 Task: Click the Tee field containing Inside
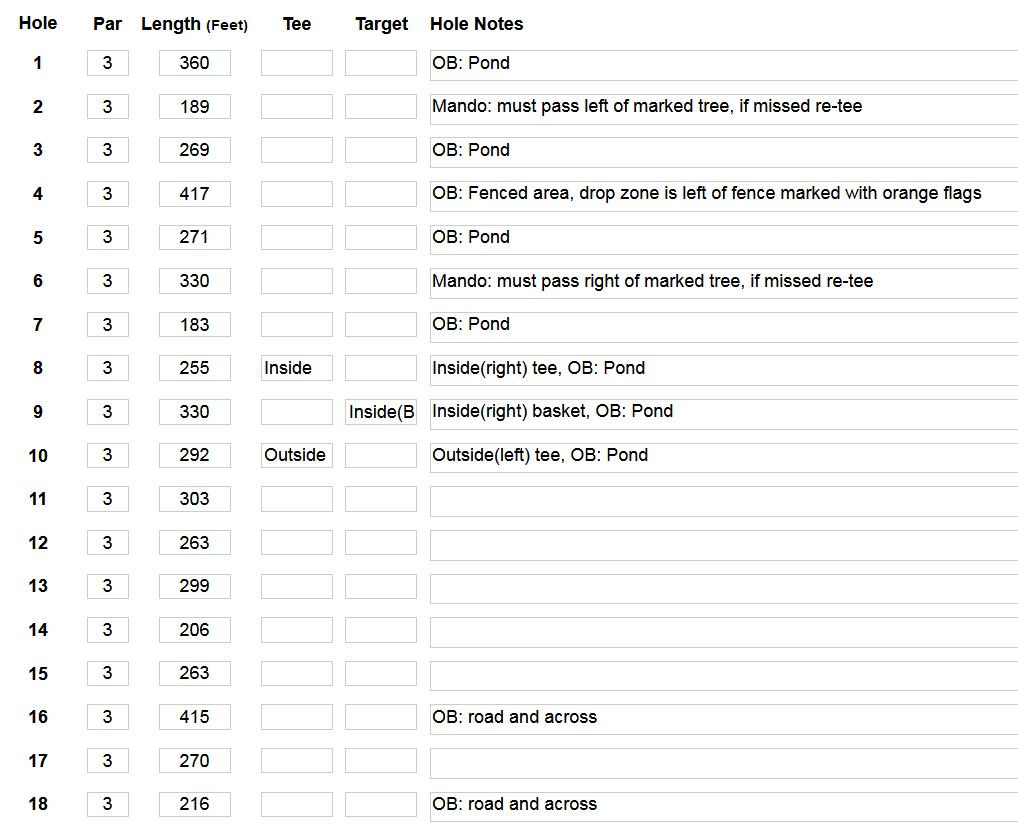click(297, 368)
